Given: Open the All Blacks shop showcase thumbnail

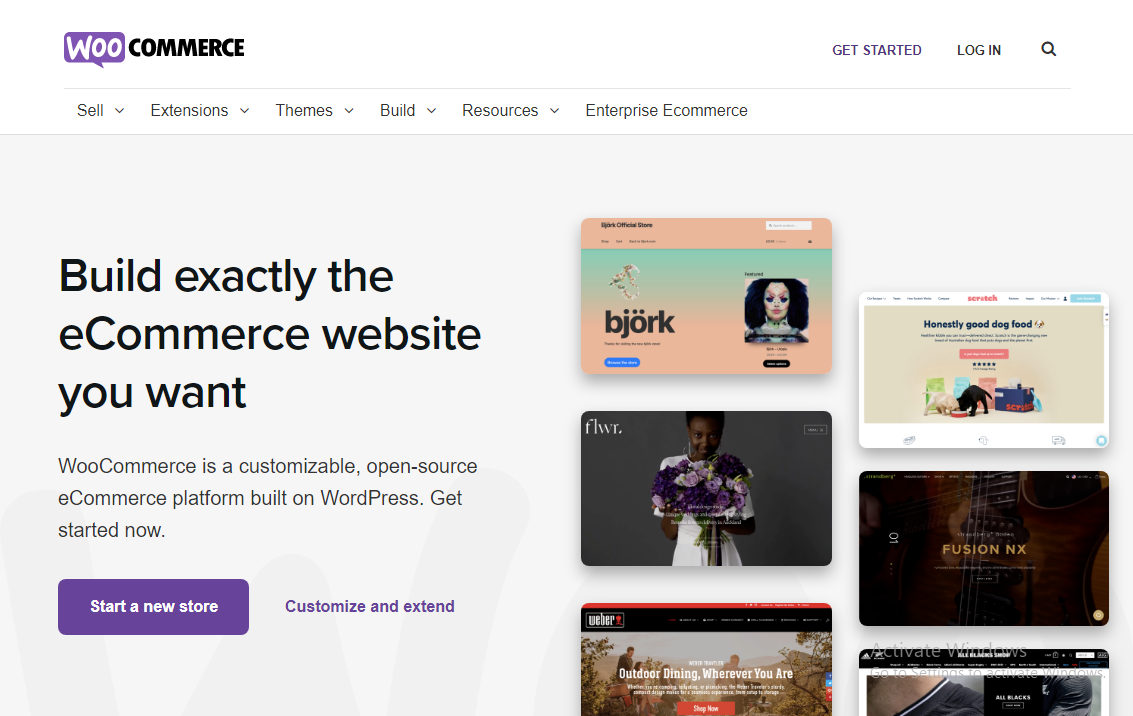Looking at the screenshot, I should 983,685.
